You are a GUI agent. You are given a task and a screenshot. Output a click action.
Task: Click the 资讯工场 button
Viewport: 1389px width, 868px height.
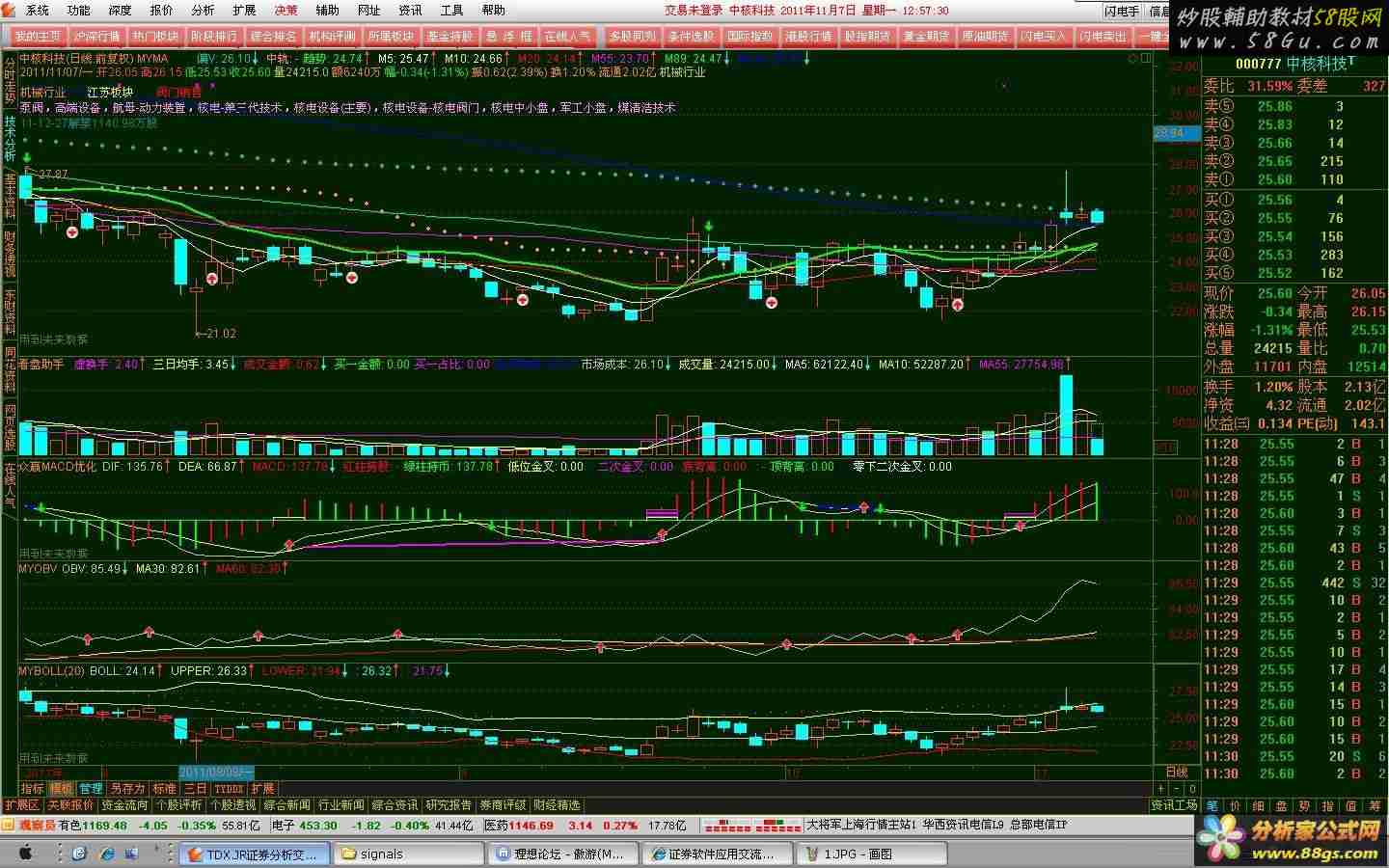tap(1174, 805)
